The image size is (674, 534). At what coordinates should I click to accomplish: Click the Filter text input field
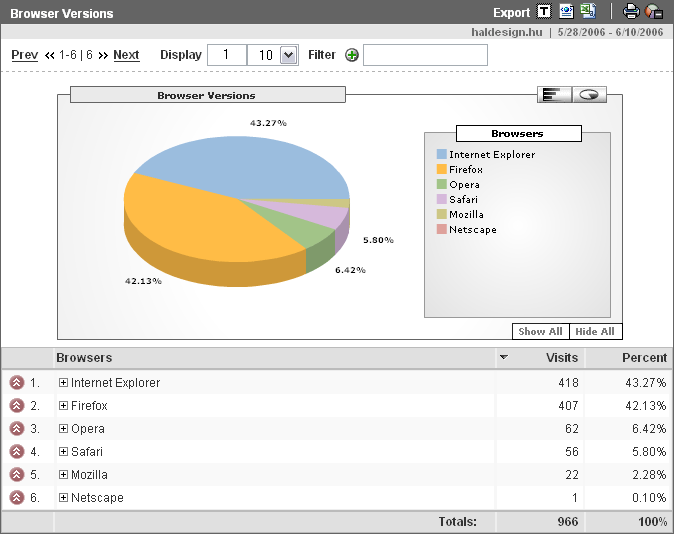tap(425, 55)
